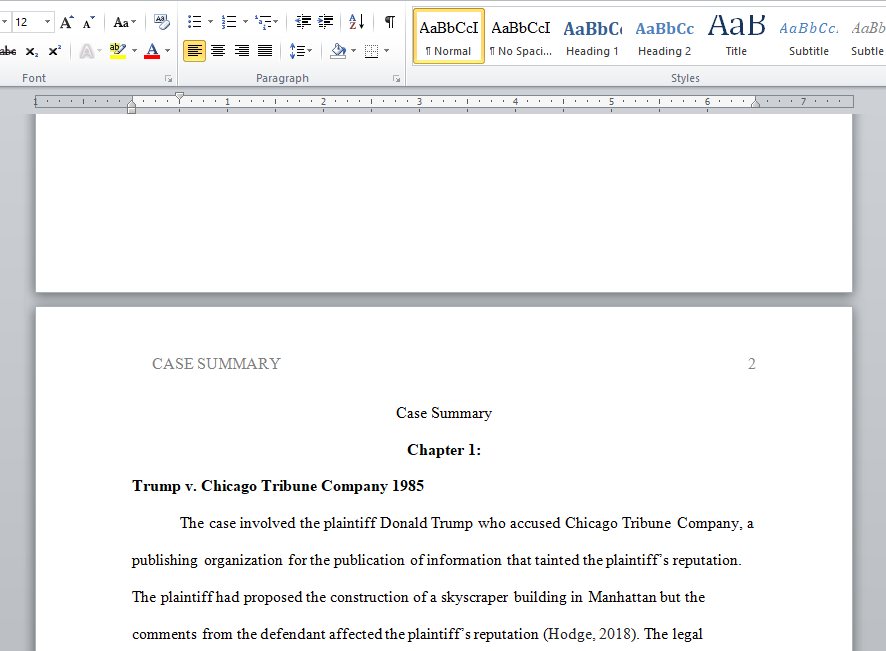This screenshot has width=886, height=651.
Task: Expand the Bullets dropdown arrow
Action: [x=210, y=22]
